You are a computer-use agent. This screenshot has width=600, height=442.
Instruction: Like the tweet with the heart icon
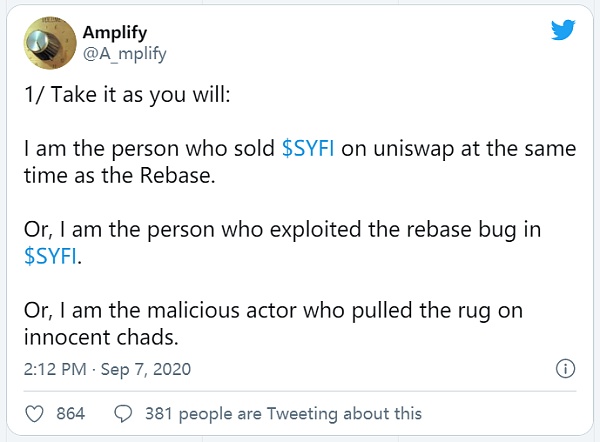[x=36, y=413]
